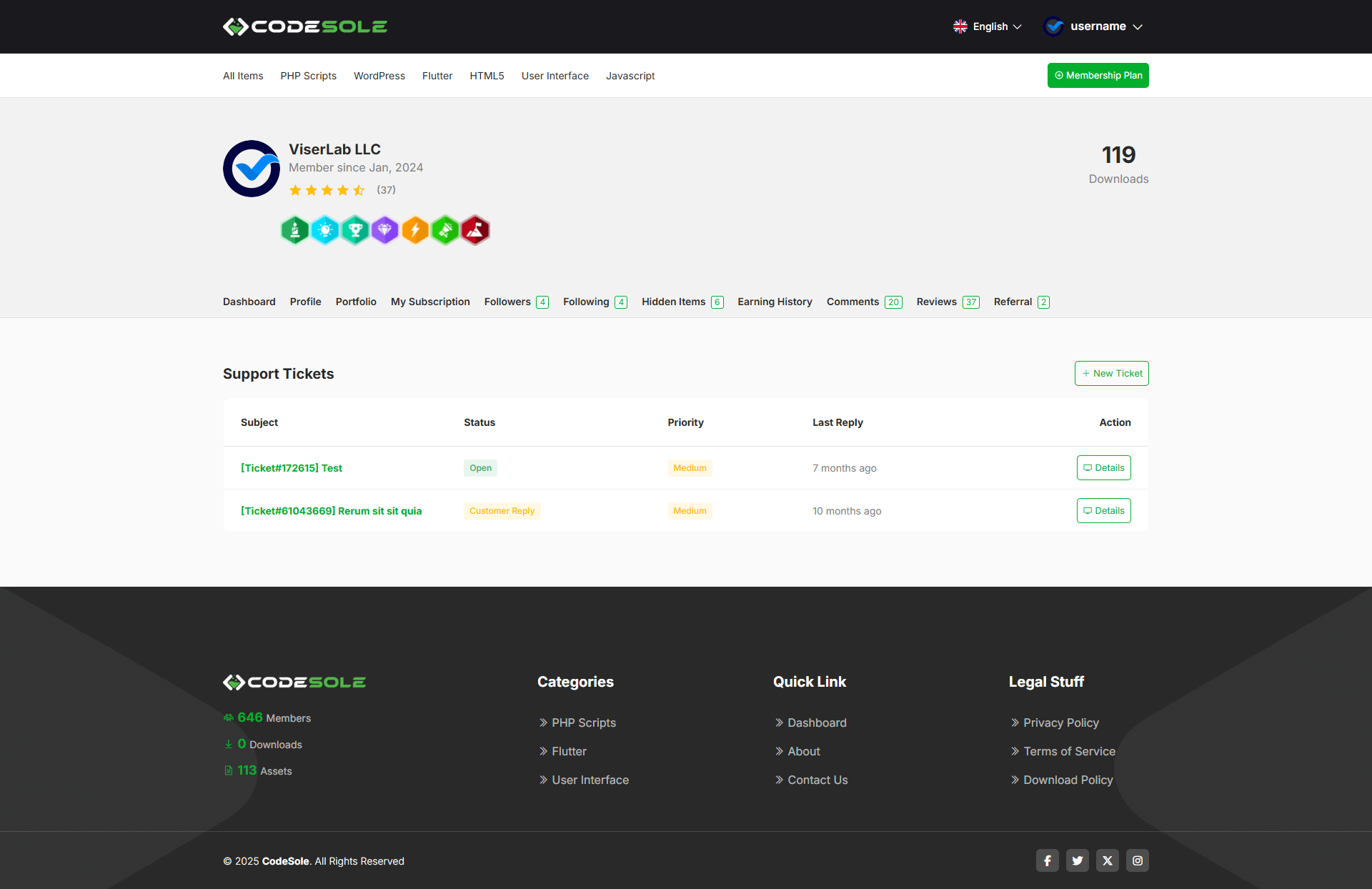
Task: Click the orange lightning bolt badge
Action: pyautogui.click(x=415, y=230)
